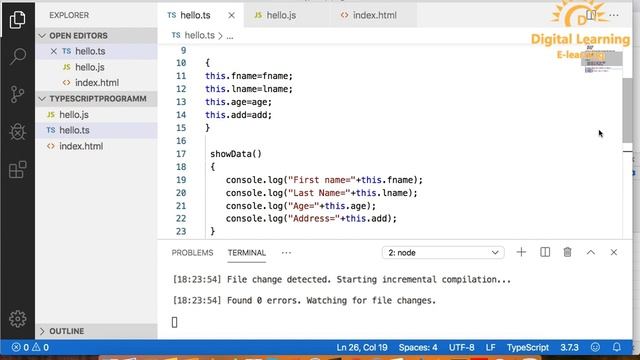This screenshot has width=640, height=360.
Task: Open the feedback smiley icon
Action: click(x=596, y=347)
